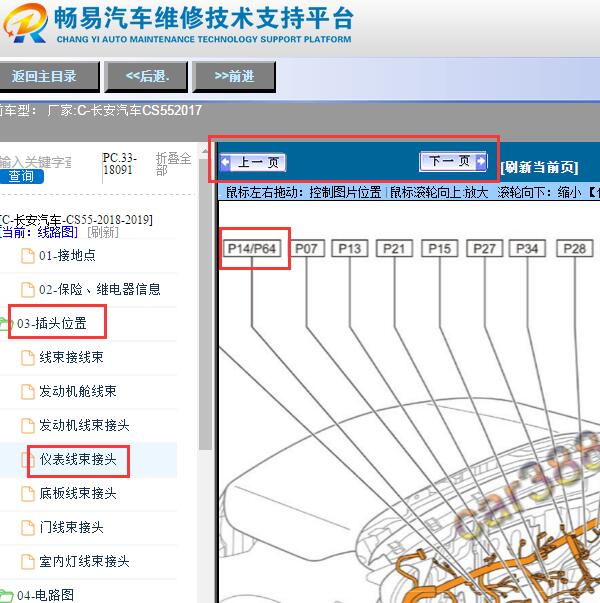This screenshot has width=600, height=603.
Task: Click the 查询 search button
Action: point(21,176)
